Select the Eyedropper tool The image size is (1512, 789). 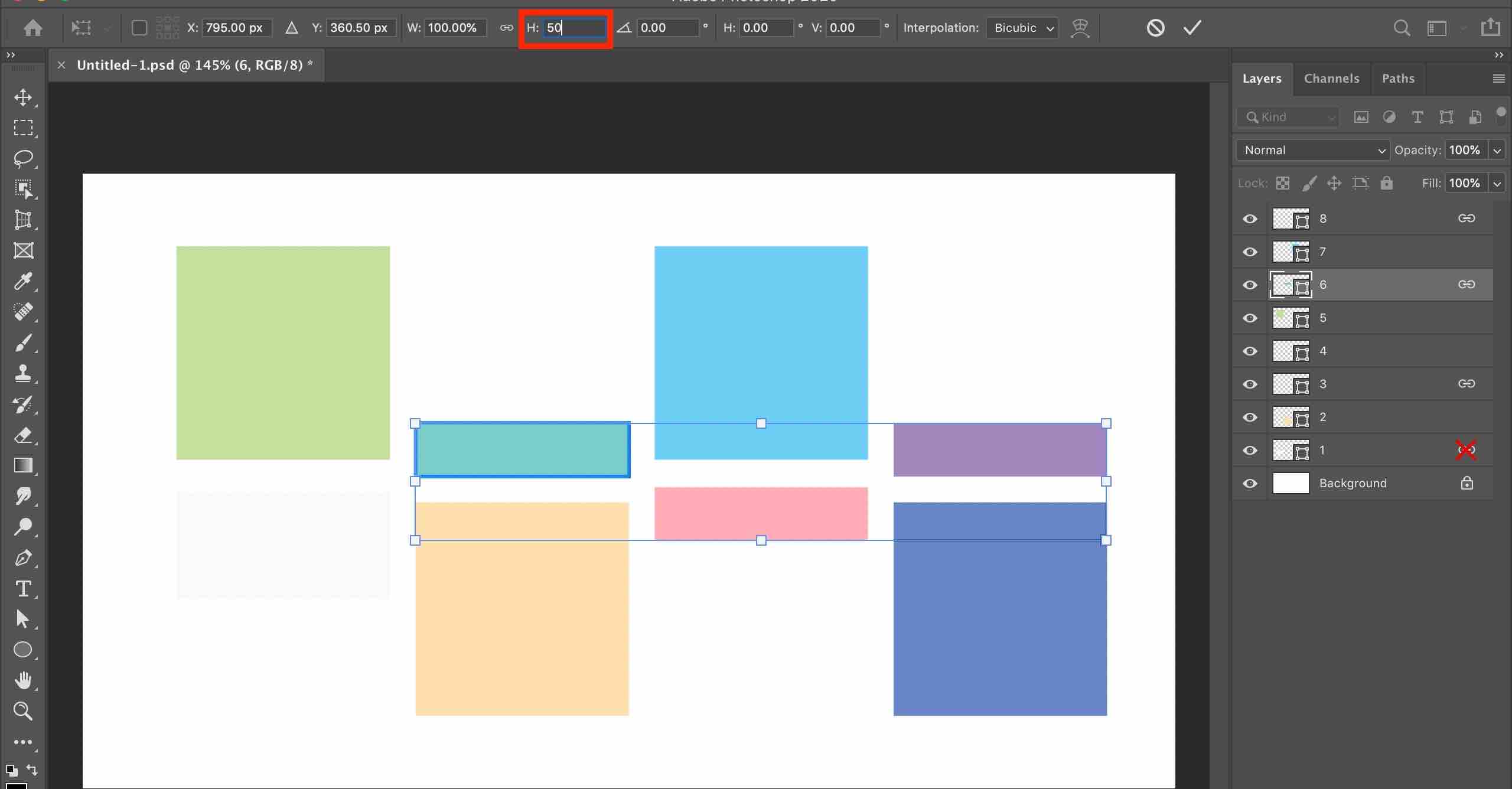[23, 281]
